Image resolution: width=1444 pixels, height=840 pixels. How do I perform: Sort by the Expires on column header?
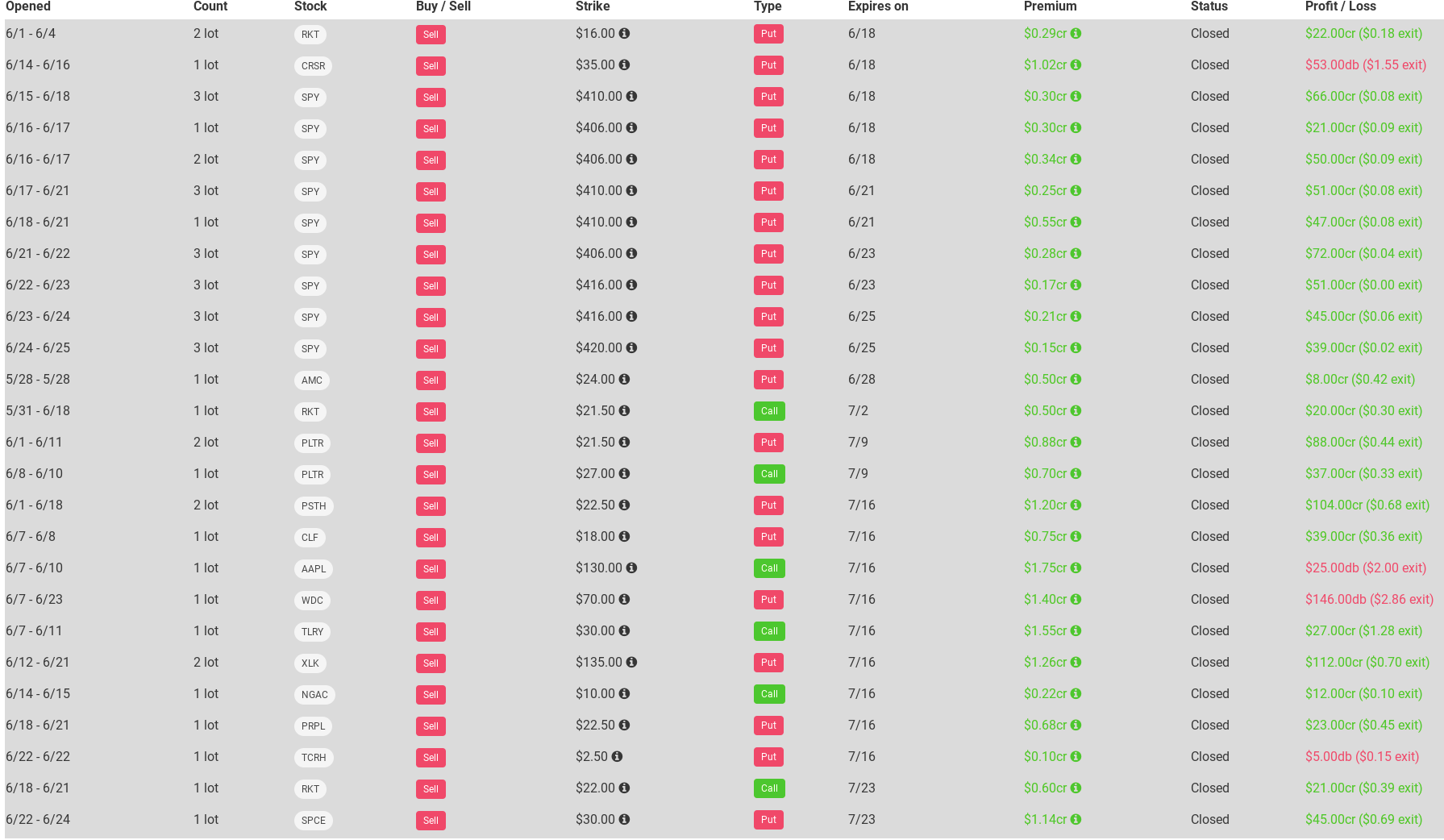[x=878, y=6]
